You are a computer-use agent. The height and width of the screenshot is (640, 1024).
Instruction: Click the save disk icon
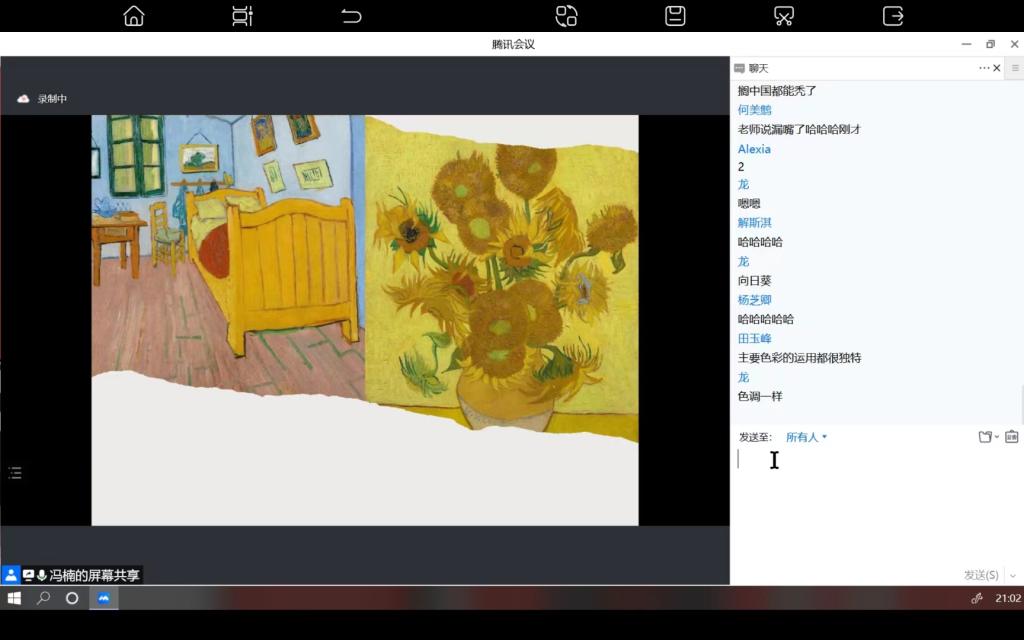(675, 16)
